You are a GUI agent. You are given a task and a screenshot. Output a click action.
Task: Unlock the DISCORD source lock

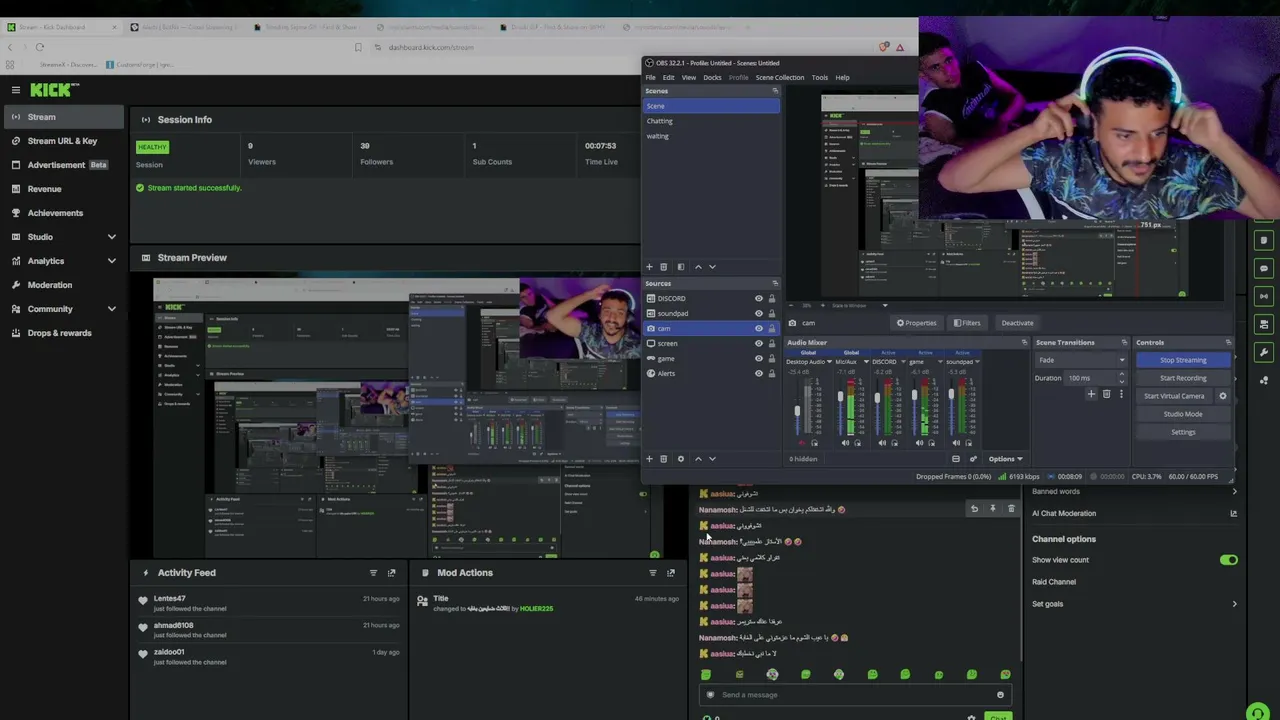[771, 299]
